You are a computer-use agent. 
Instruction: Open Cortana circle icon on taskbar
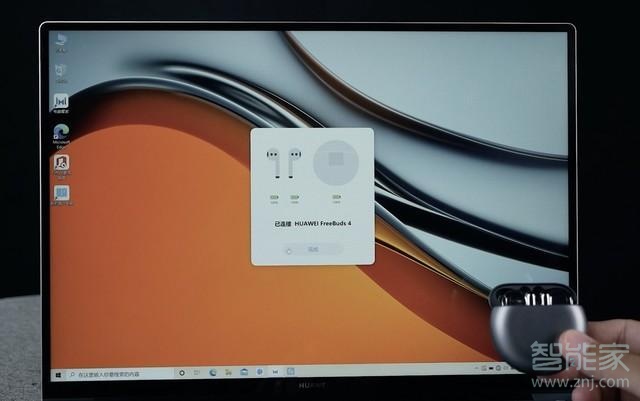click(181, 373)
